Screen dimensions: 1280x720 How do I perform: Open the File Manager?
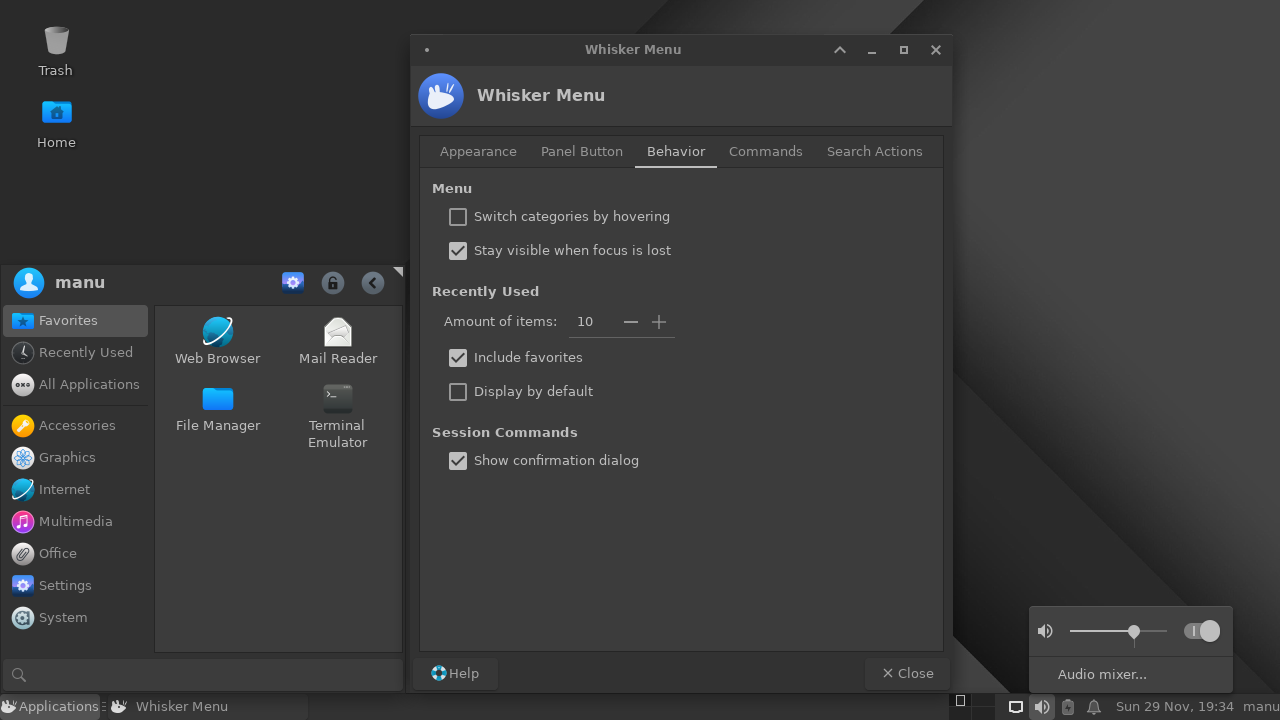(217, 407)
